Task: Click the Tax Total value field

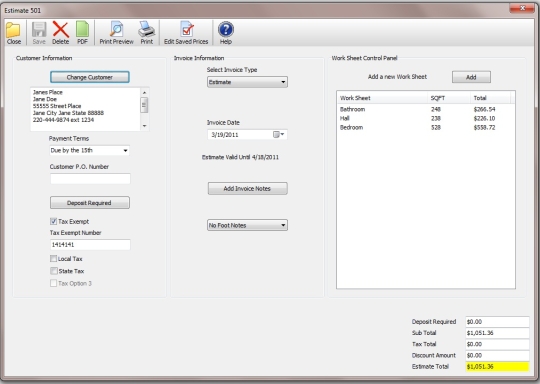Action: (x=497, y=344)
